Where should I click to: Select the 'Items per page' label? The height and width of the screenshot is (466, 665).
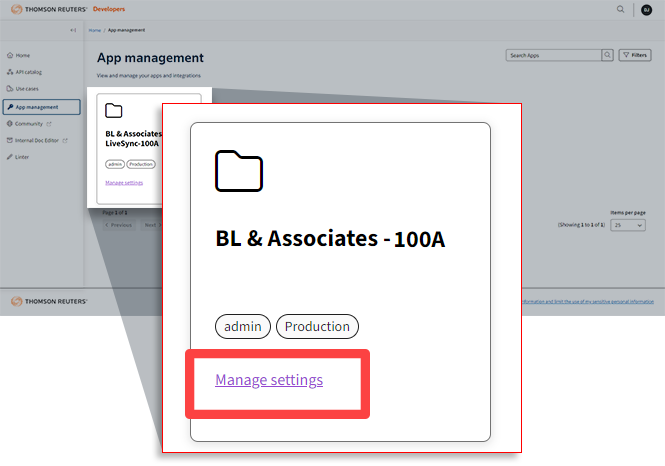(628, 212)
